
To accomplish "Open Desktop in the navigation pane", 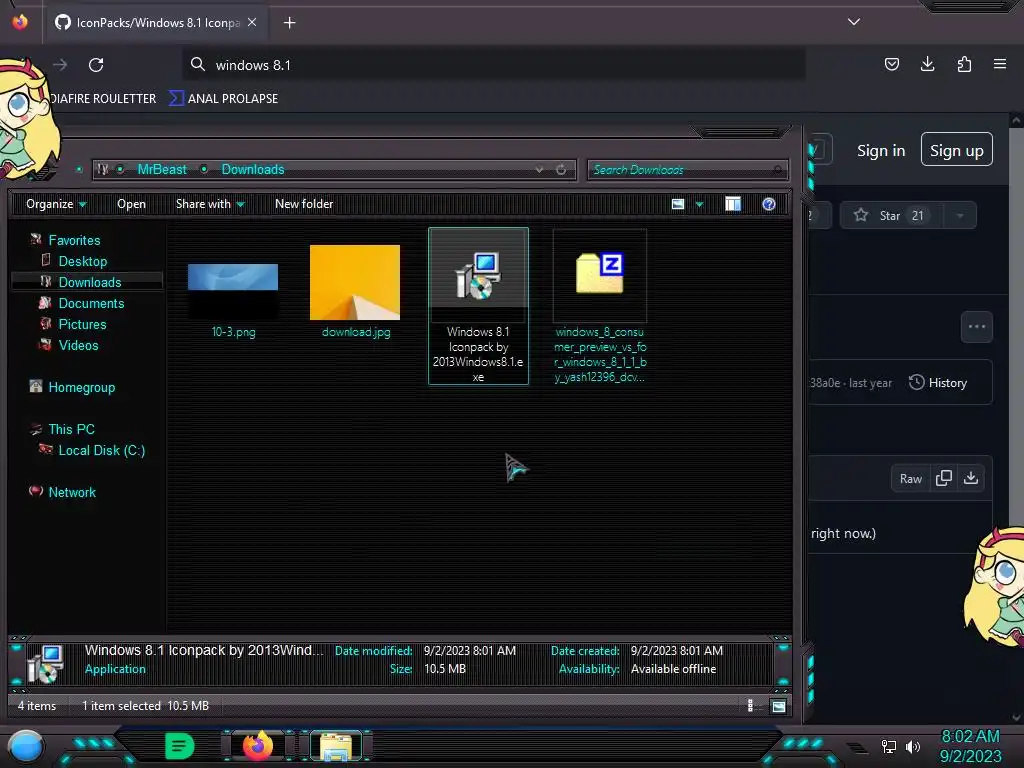I will [x=82, y=261].
